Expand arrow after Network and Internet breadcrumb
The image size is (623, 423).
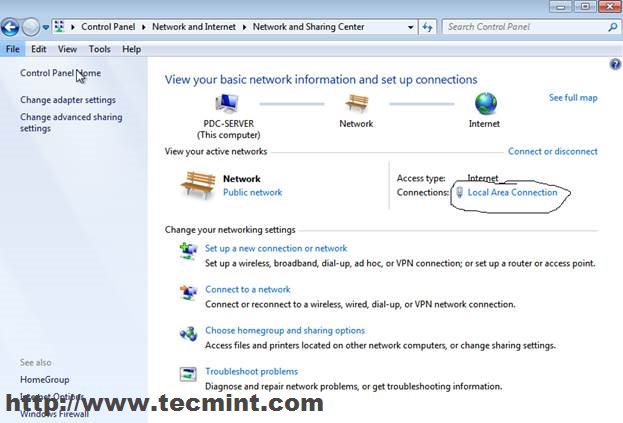tap(244, 27)
